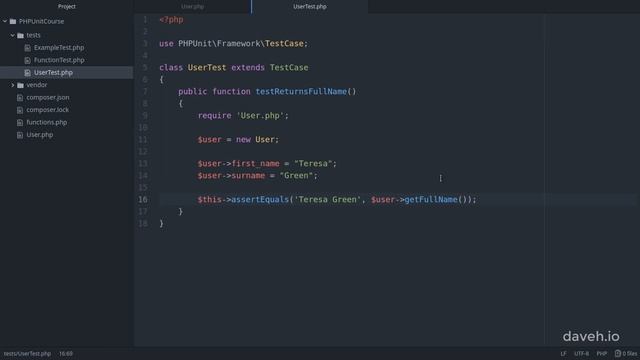
Task: Click the User.php file icon in tree
Action: click(20, 135)
